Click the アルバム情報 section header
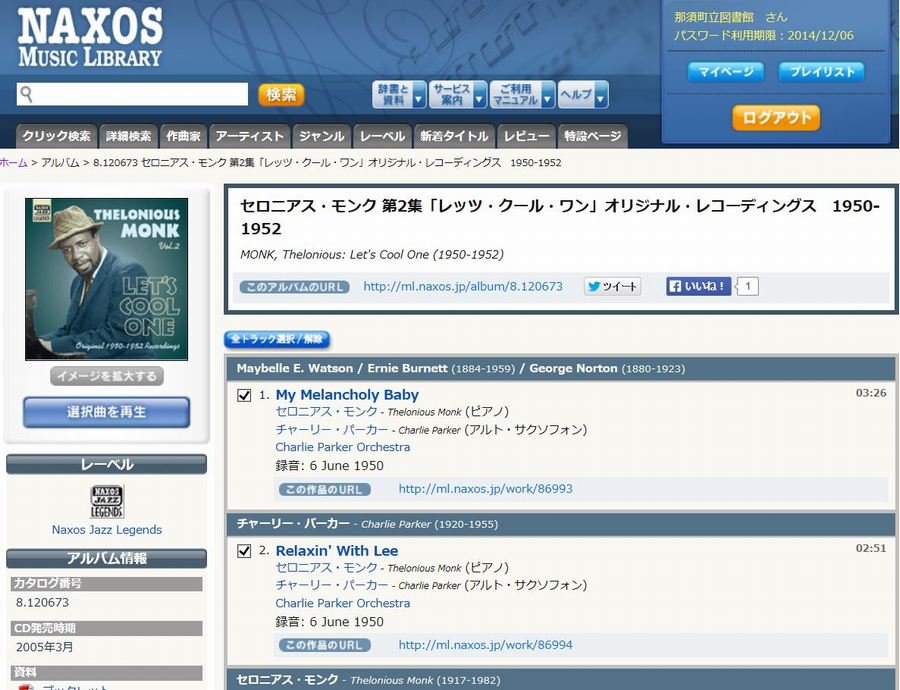Viewport: 900px width, 690px height. click(x=107, y=559)
